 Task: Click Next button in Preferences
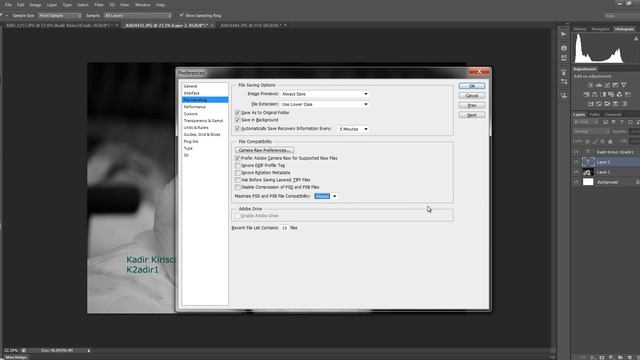(472, 115)
